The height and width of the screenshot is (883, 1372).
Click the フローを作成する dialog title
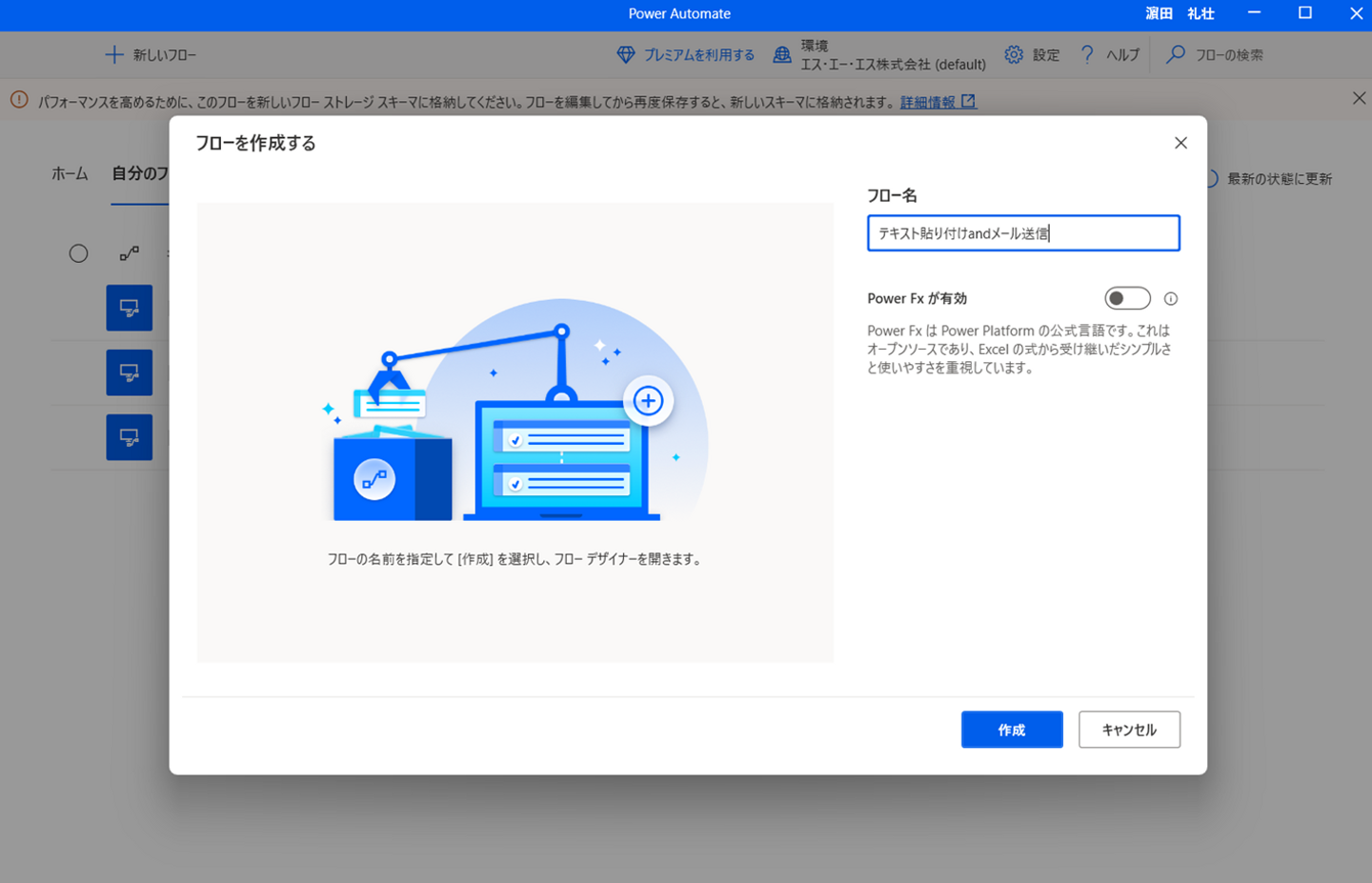coord(255,143)
